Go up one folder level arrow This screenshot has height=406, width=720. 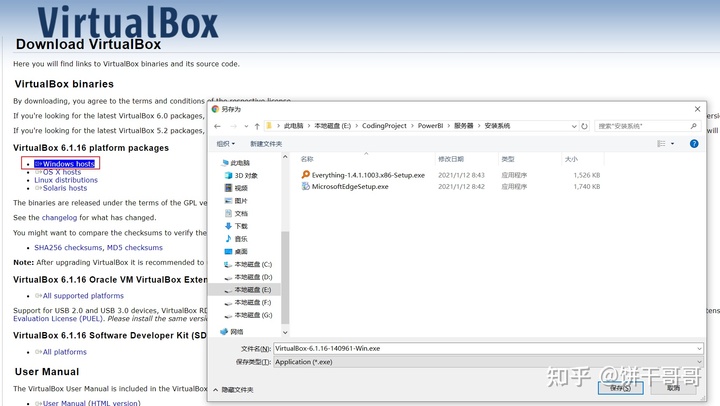click(x=257, y=126)
